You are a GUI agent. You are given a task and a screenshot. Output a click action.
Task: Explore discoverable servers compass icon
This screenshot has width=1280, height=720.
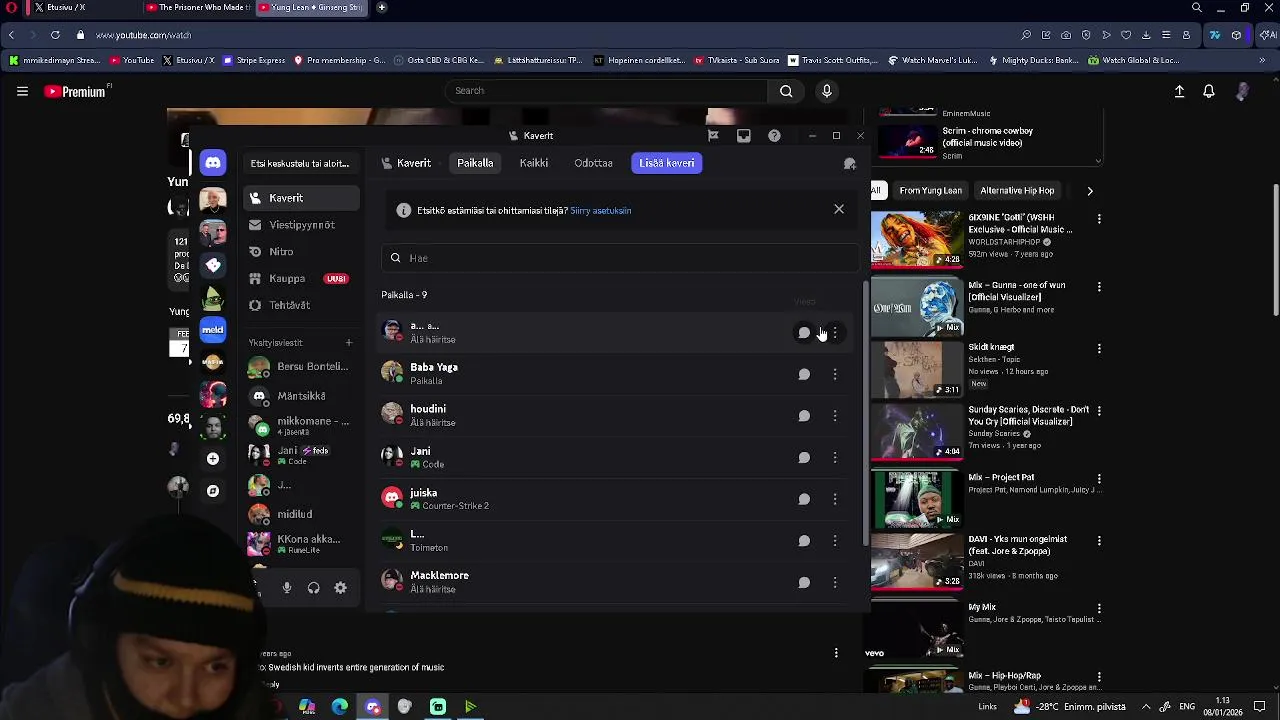tap(212, 491)
